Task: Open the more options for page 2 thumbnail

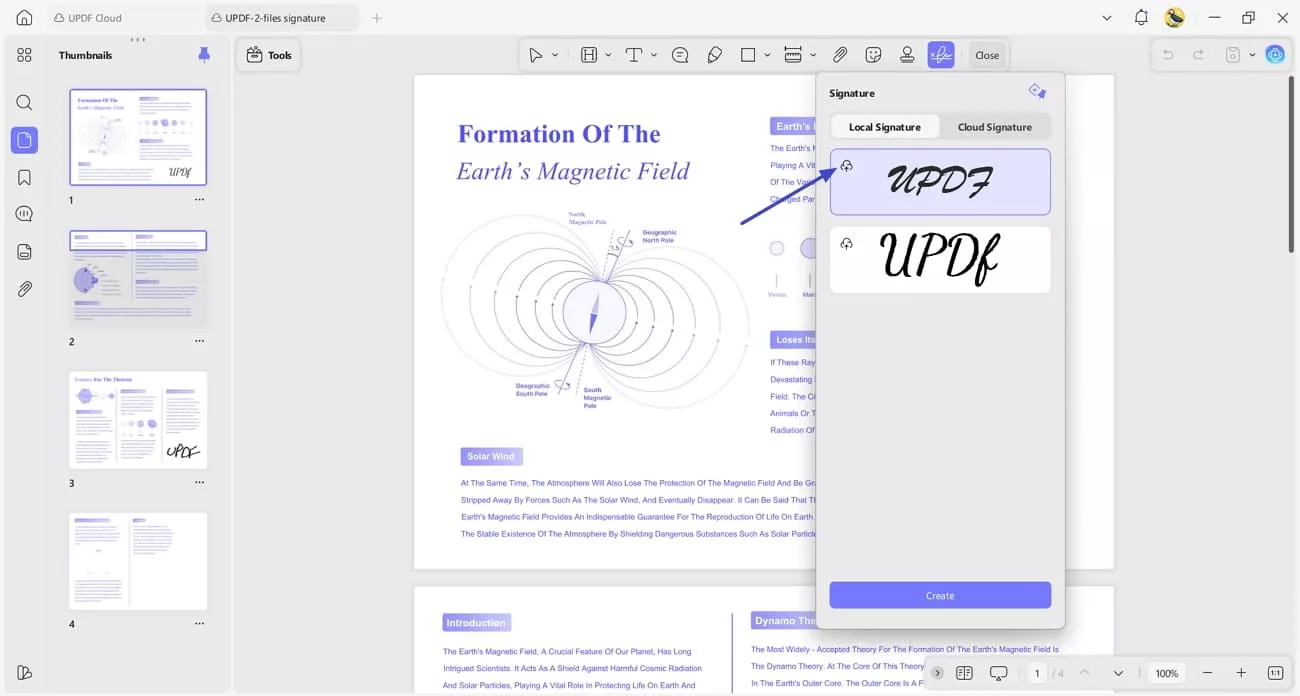Action: [x=199, y=341]
